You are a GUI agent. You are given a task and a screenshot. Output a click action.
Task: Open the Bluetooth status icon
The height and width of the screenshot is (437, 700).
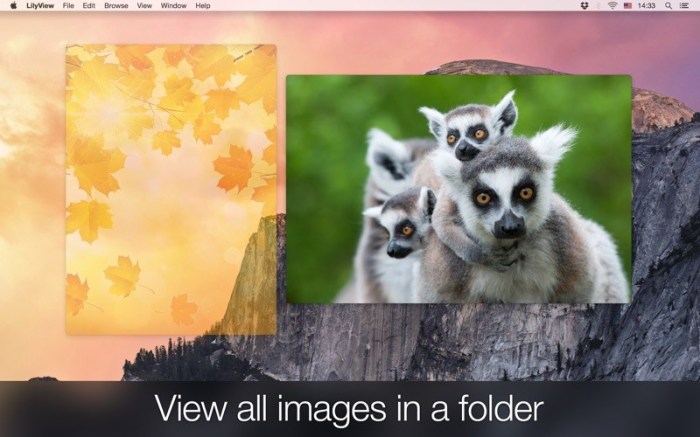point(598,5)
